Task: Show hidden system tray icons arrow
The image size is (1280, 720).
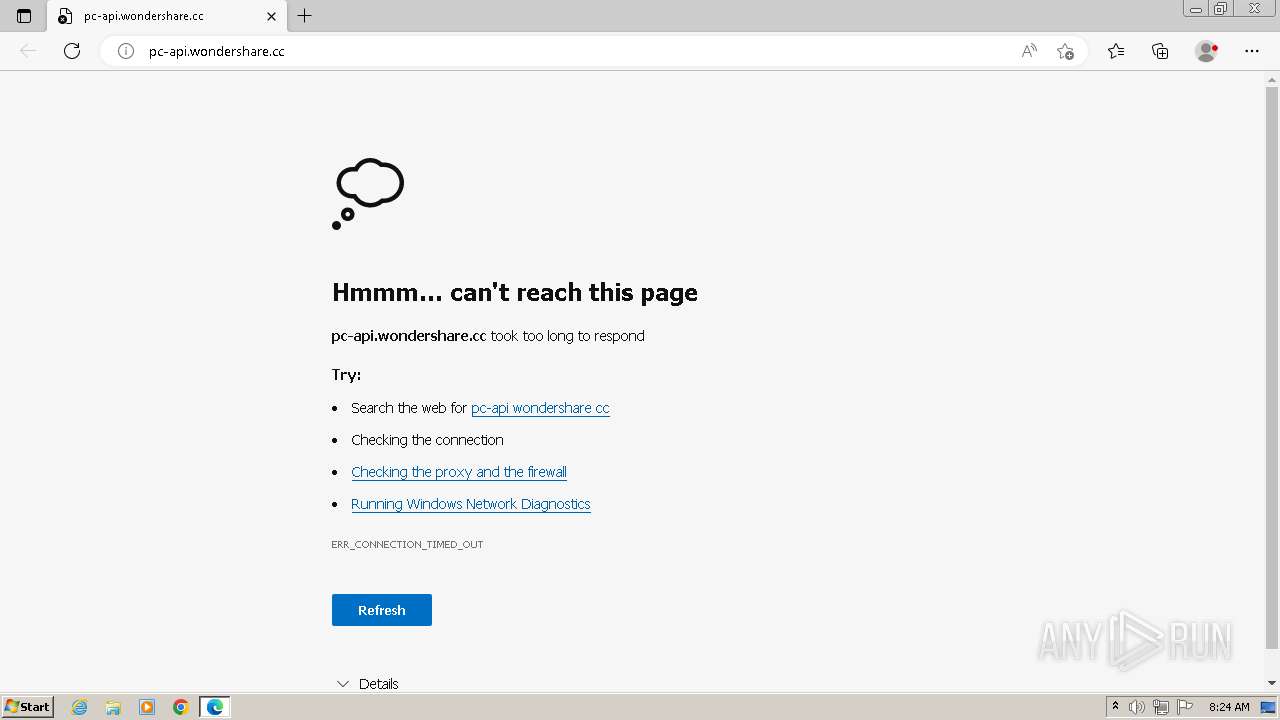Action: click(1115, 707)
